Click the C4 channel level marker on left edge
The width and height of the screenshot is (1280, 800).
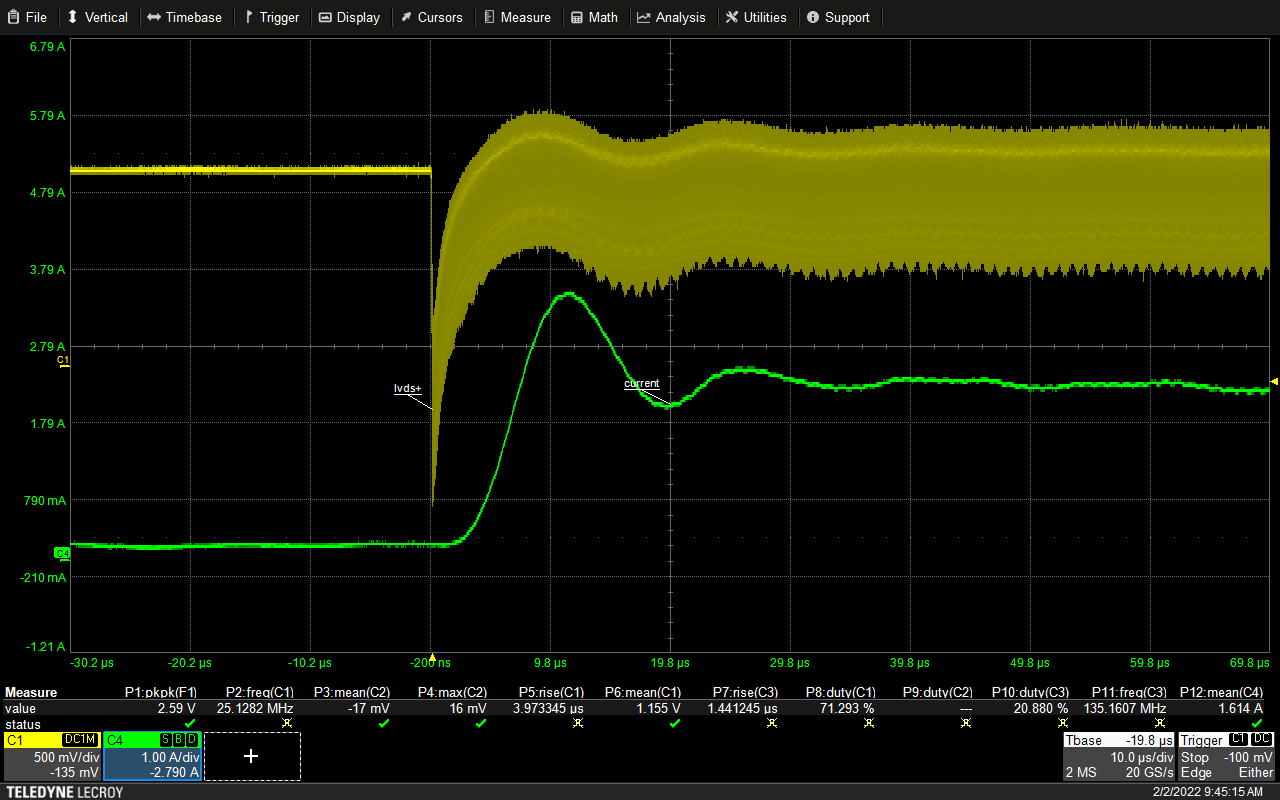62,552
